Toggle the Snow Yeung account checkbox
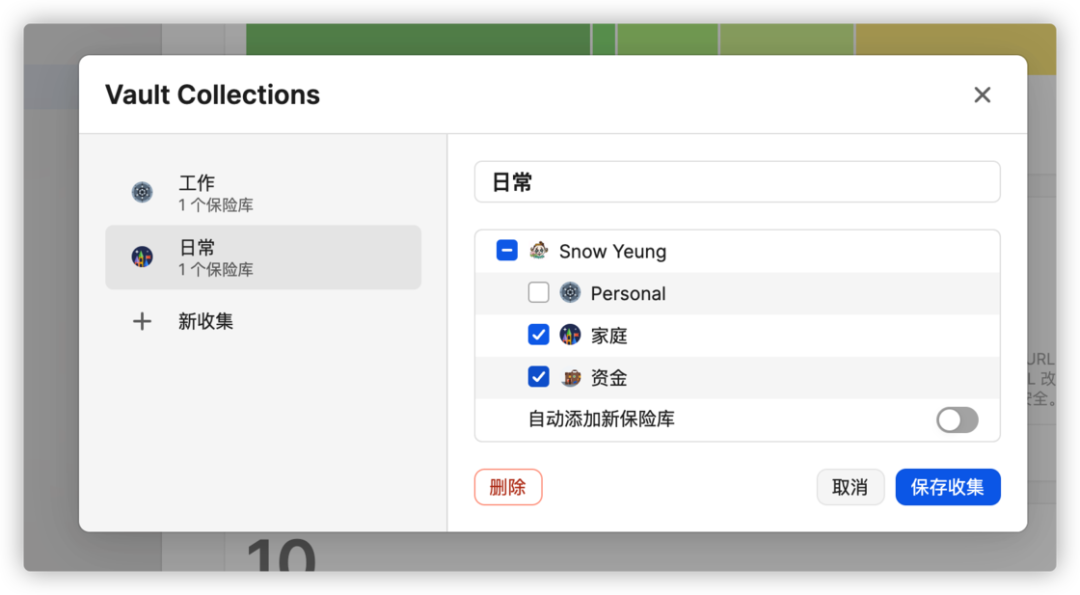Image resolution: width=1080 pixels, height=595 pixels. tap(507, 251)
